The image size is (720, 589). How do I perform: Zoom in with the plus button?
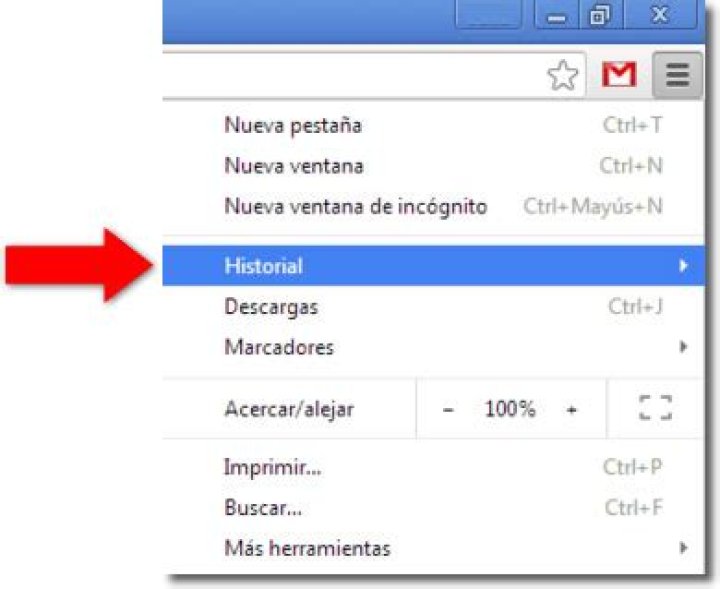click(571, 409)
